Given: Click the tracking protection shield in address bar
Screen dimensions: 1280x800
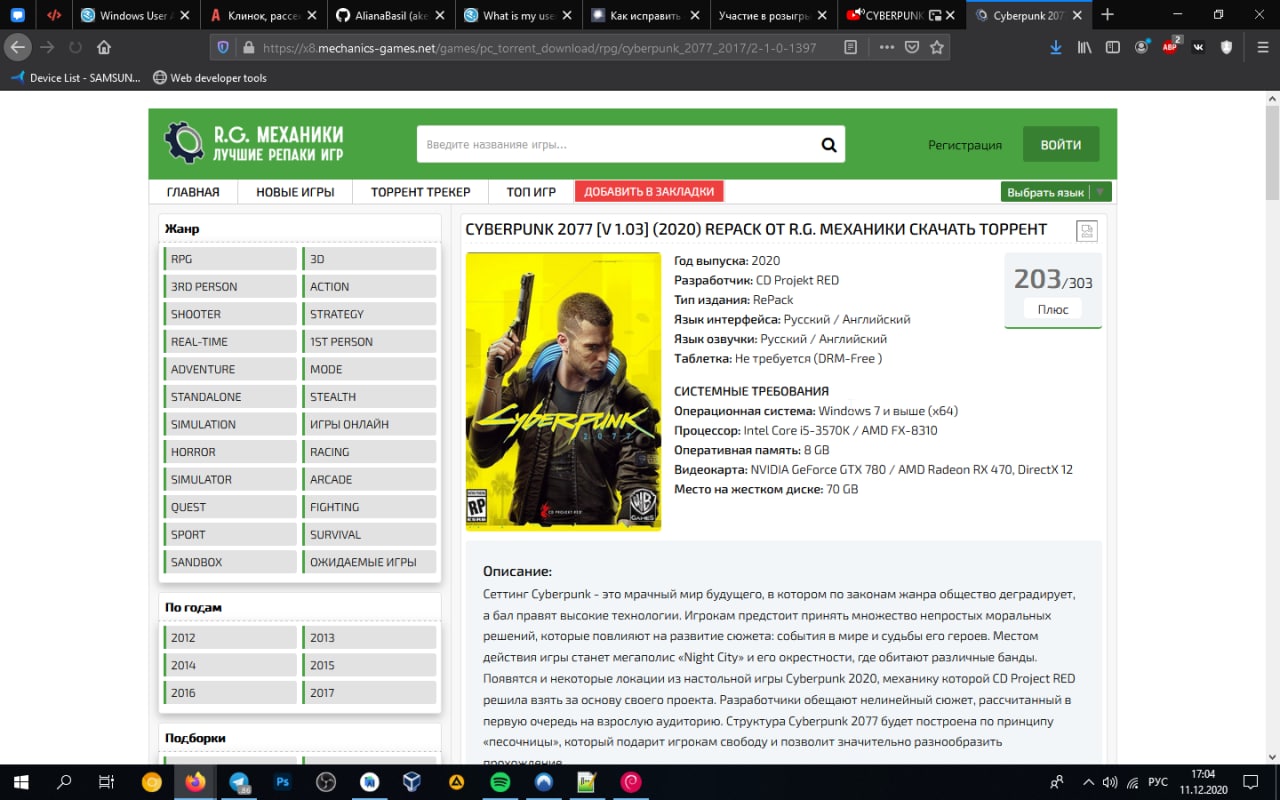Looking at the screenshot, I should click(223, 47).
